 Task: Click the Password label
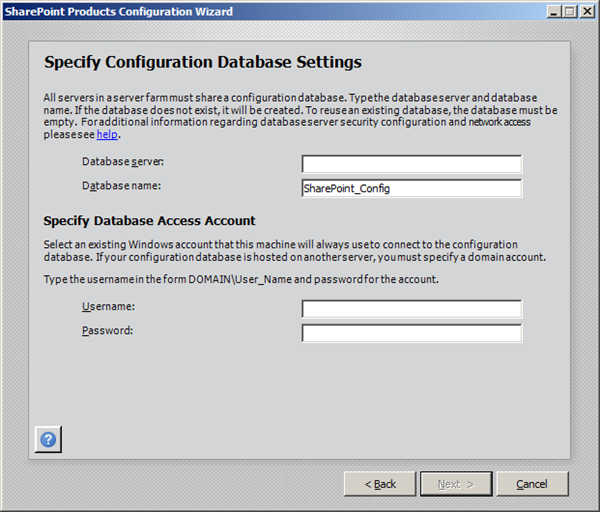(107, 330)
